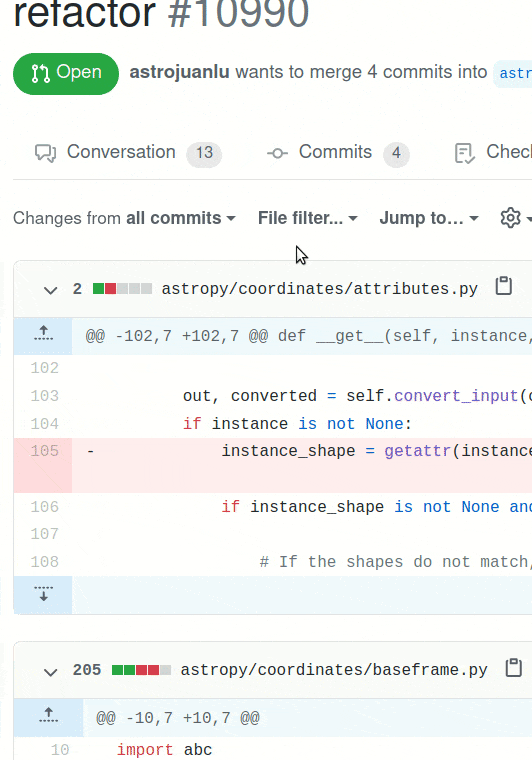
Task: Select line number 104
Action: [45, 424]
